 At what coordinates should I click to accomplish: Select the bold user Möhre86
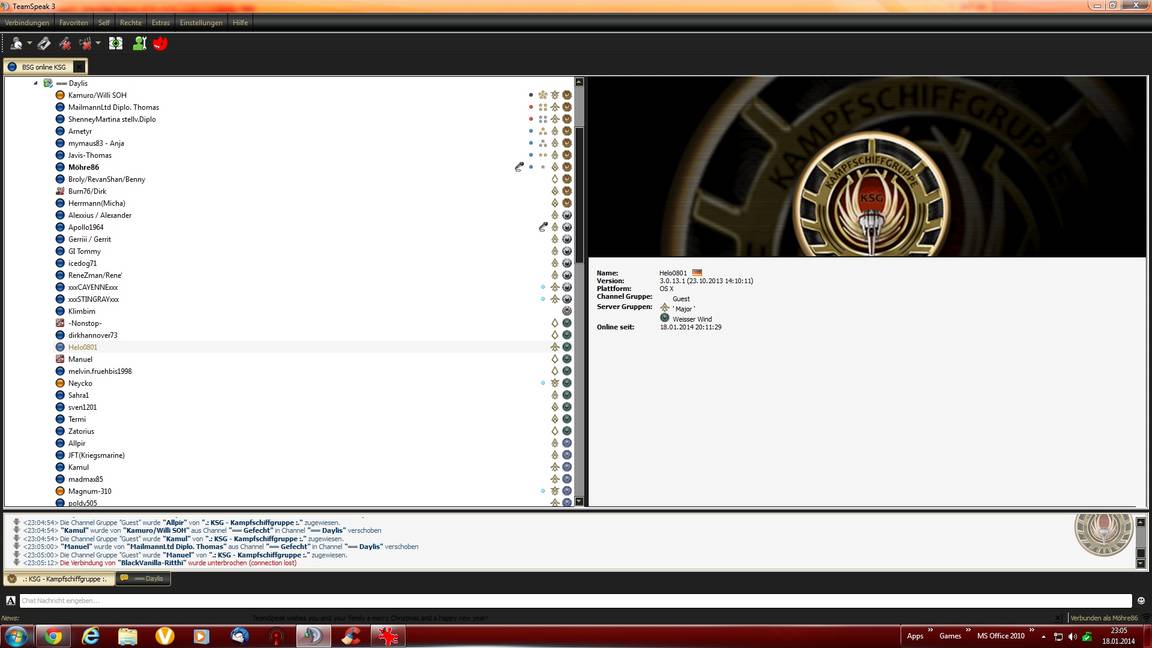coord(83,168)
